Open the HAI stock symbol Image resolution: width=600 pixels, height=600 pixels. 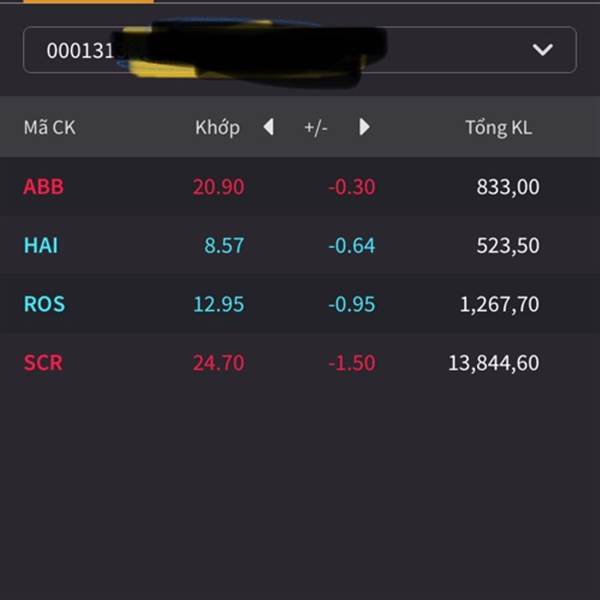(x=41, y=245)
